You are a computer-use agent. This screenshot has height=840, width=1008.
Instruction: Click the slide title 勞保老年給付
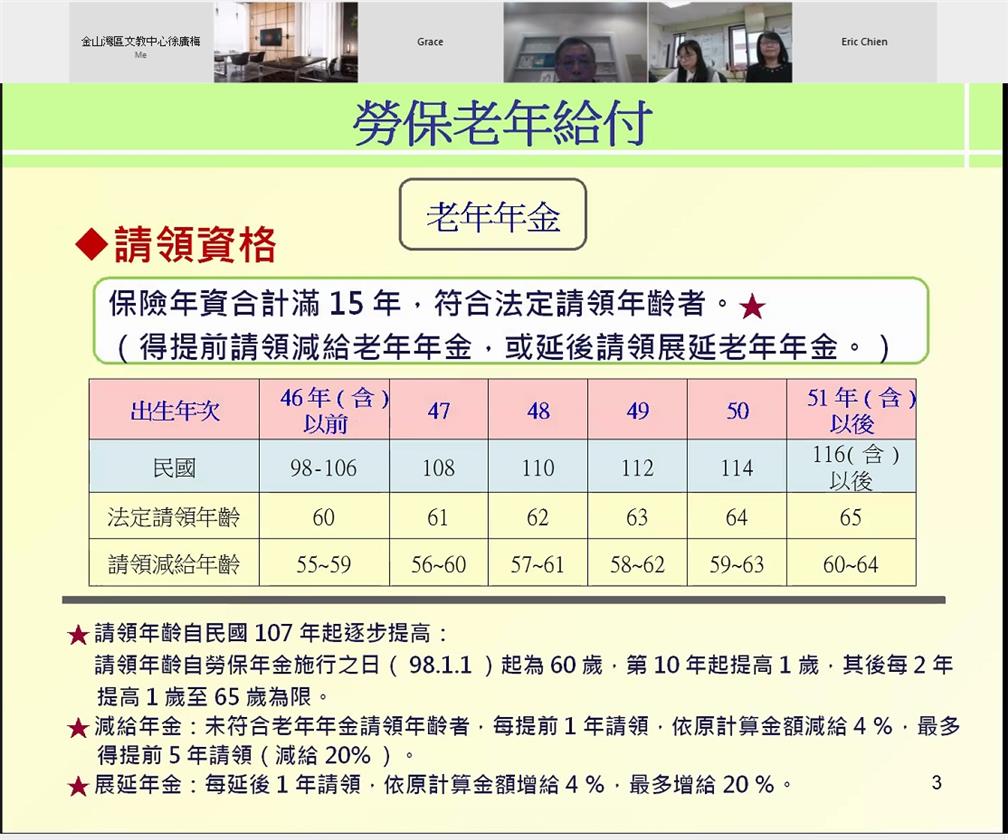(502, 122)
